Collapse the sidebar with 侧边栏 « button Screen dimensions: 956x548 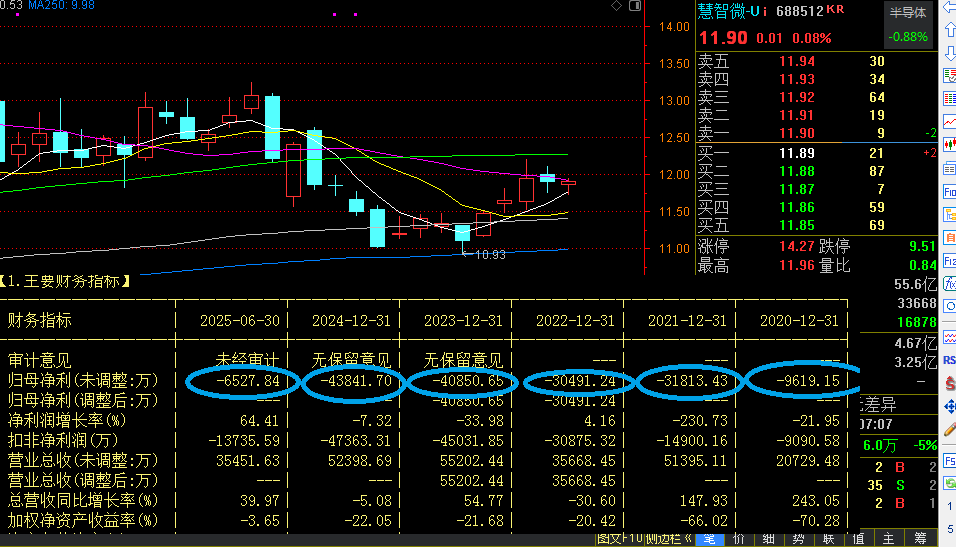pyautogui.click(x=668, y=539)
